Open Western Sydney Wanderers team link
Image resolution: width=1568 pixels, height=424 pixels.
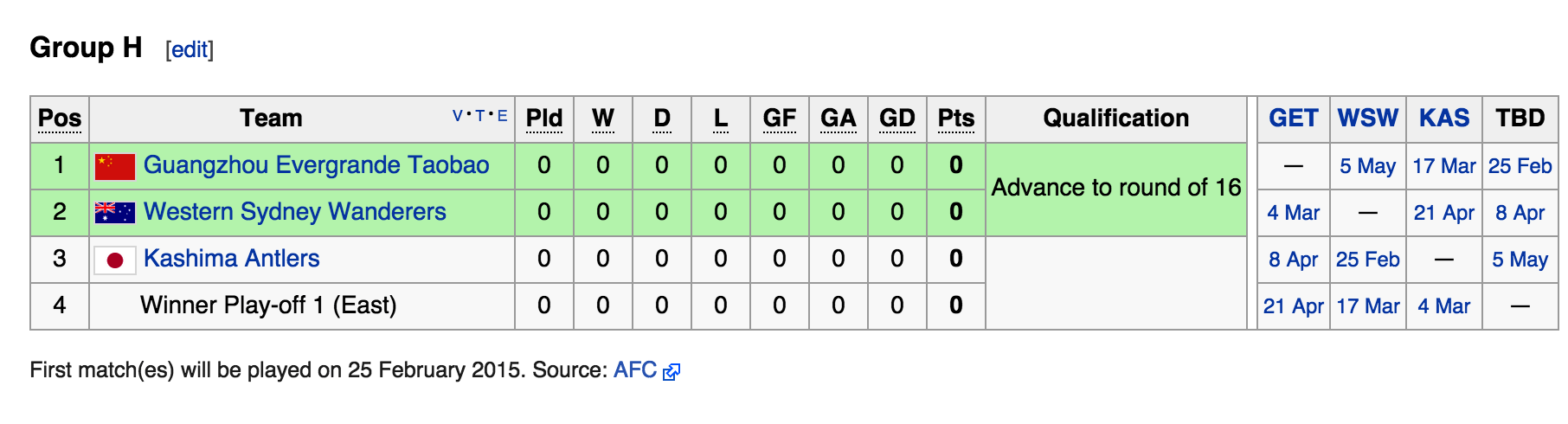(294, 212)
